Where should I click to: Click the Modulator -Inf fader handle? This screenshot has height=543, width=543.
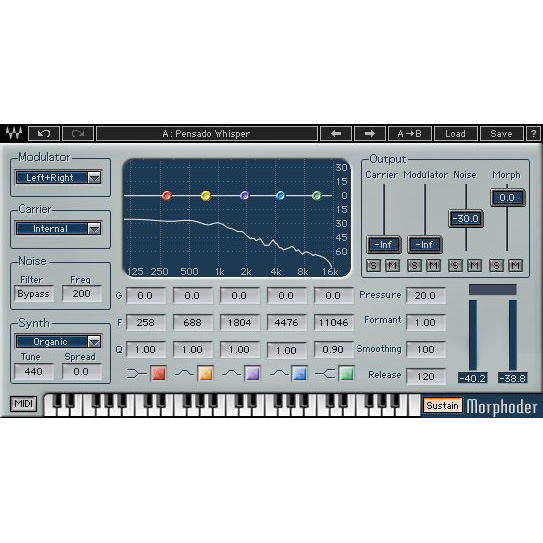[425, 245]
